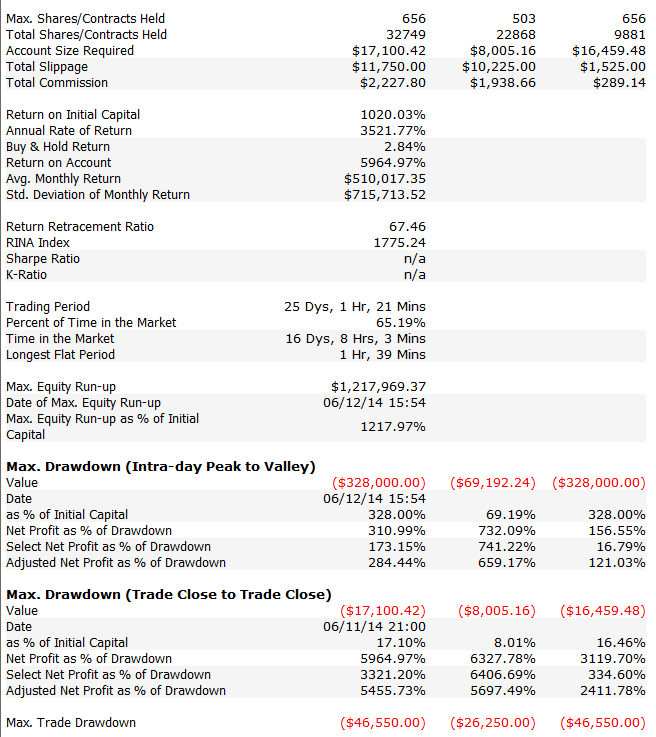The height and width of the screenshot is (737, 656).
Task: Click the RINA Index value 1775.24
Action: coord(399,243)
